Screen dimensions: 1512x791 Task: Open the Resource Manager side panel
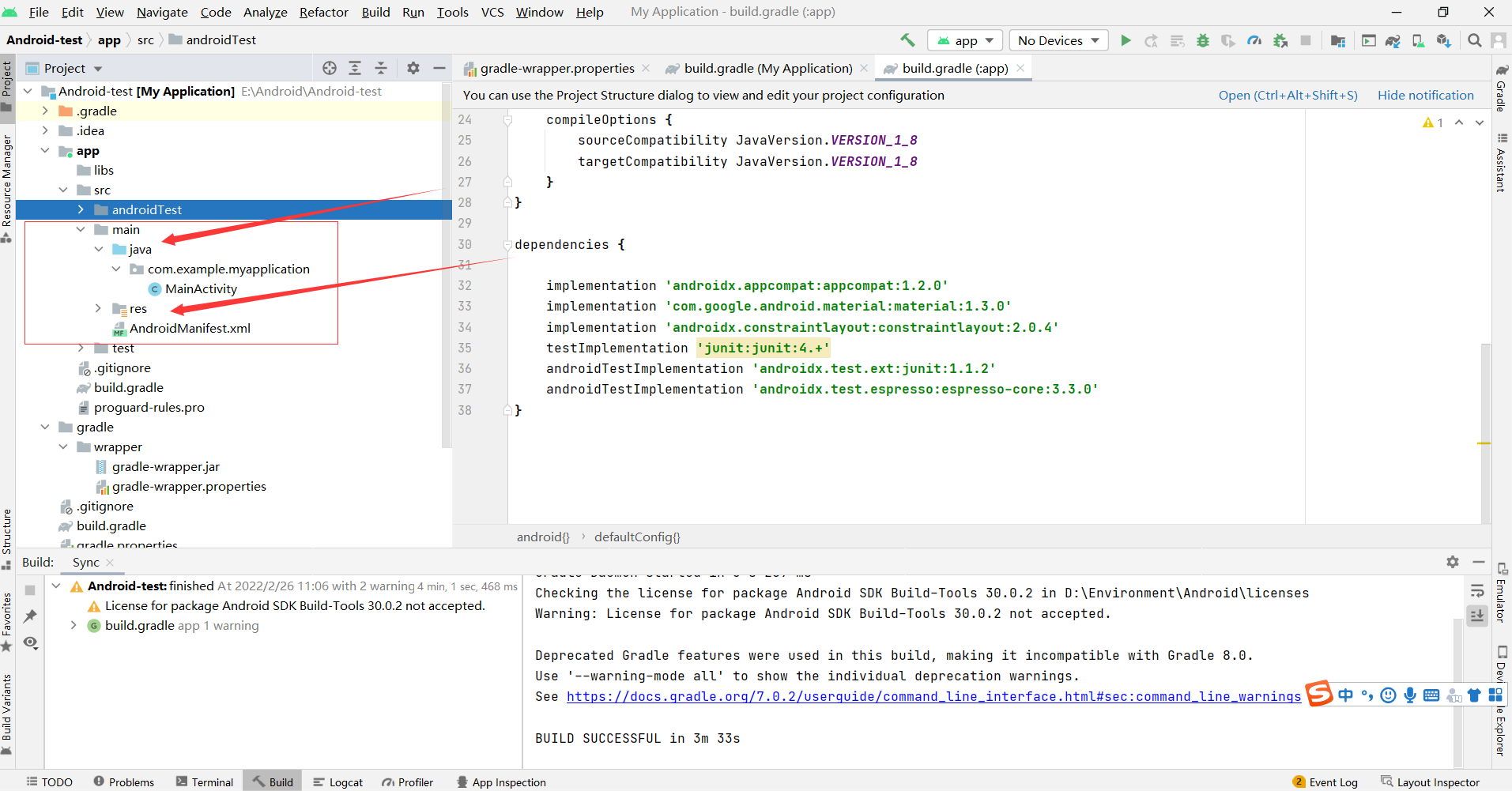pos(7,188)
